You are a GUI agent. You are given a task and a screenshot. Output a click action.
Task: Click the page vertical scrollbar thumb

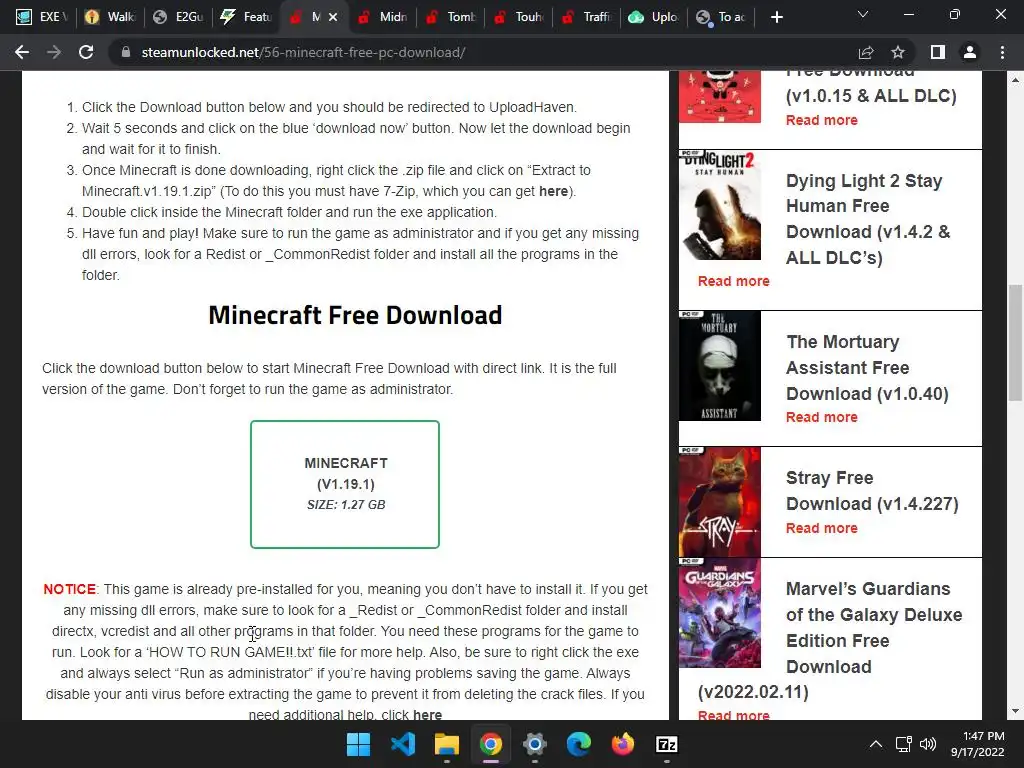pos(1015,342)
